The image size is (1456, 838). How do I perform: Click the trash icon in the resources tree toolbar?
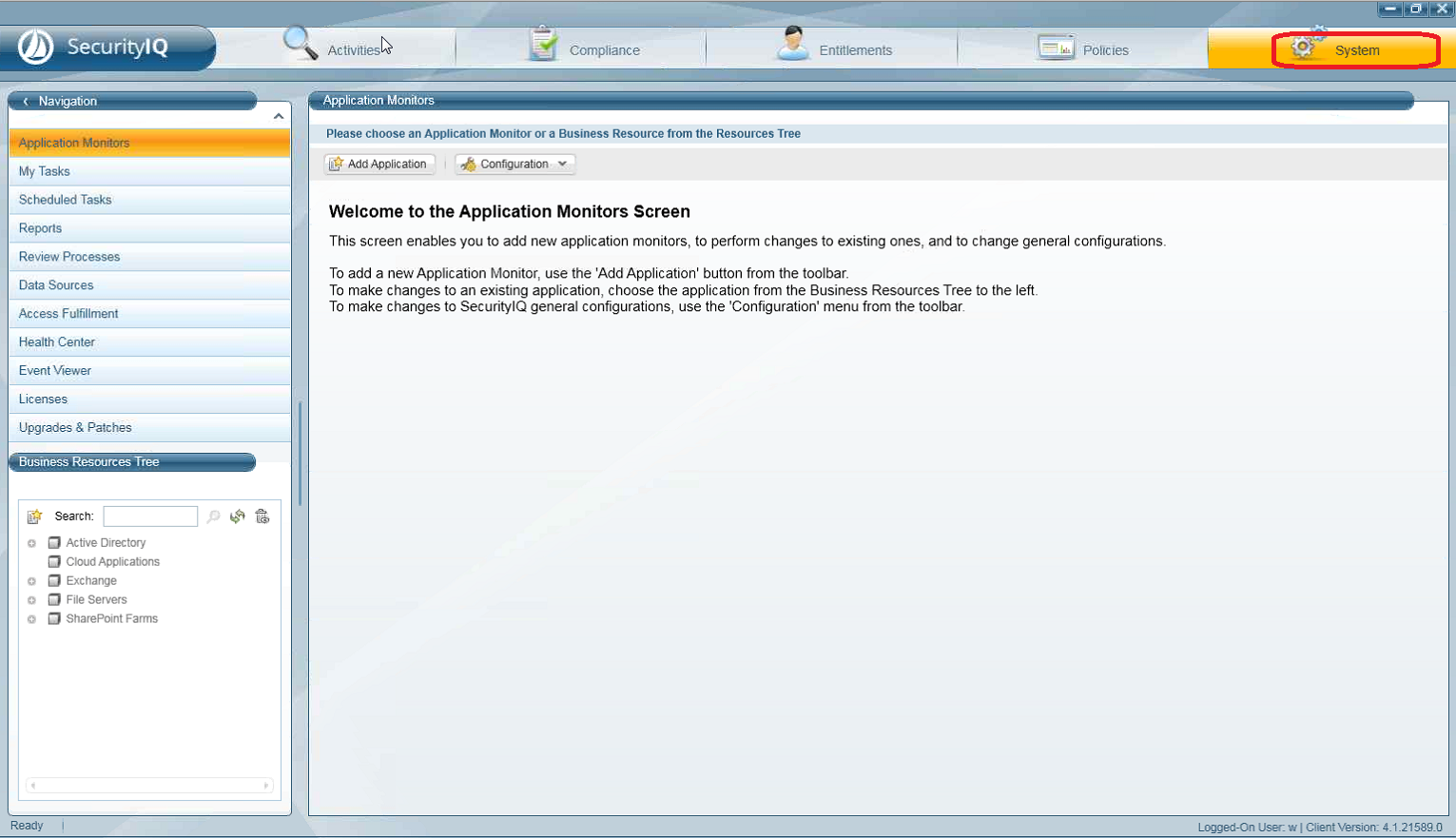click(x=262, y=516)
